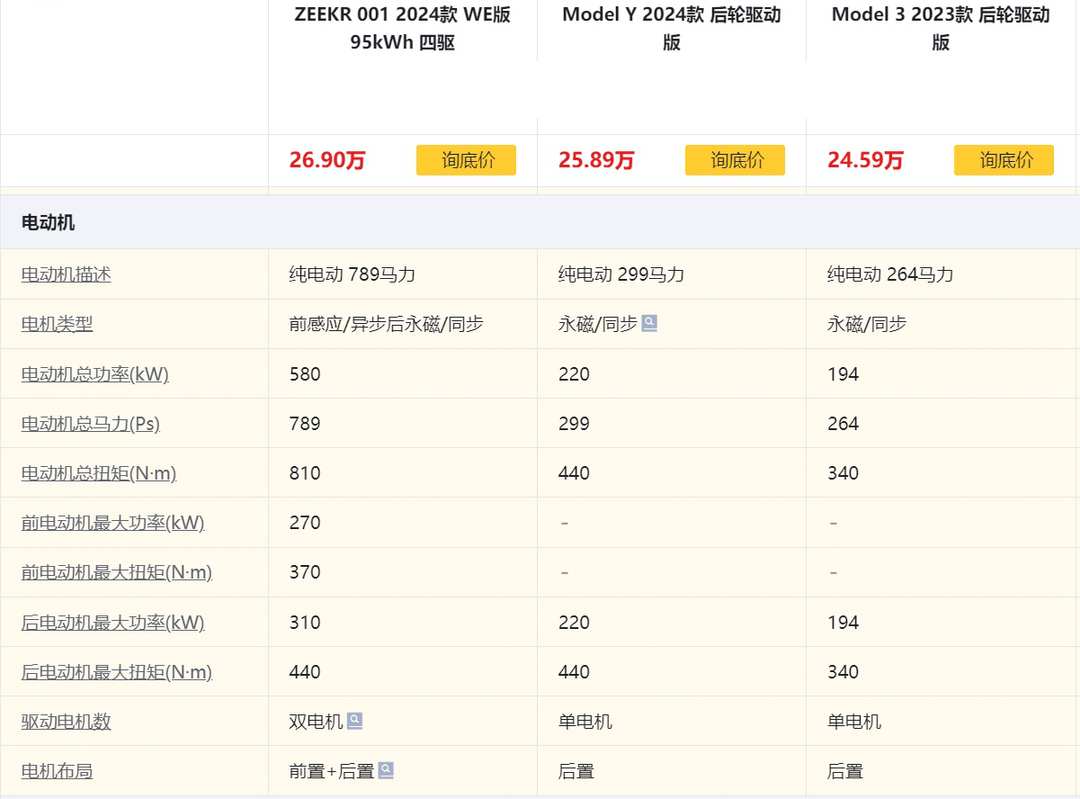This screenshot has height=799, width=1080.
Task: Click the 驱动电机数 parameter link
Action: point(66,721)
